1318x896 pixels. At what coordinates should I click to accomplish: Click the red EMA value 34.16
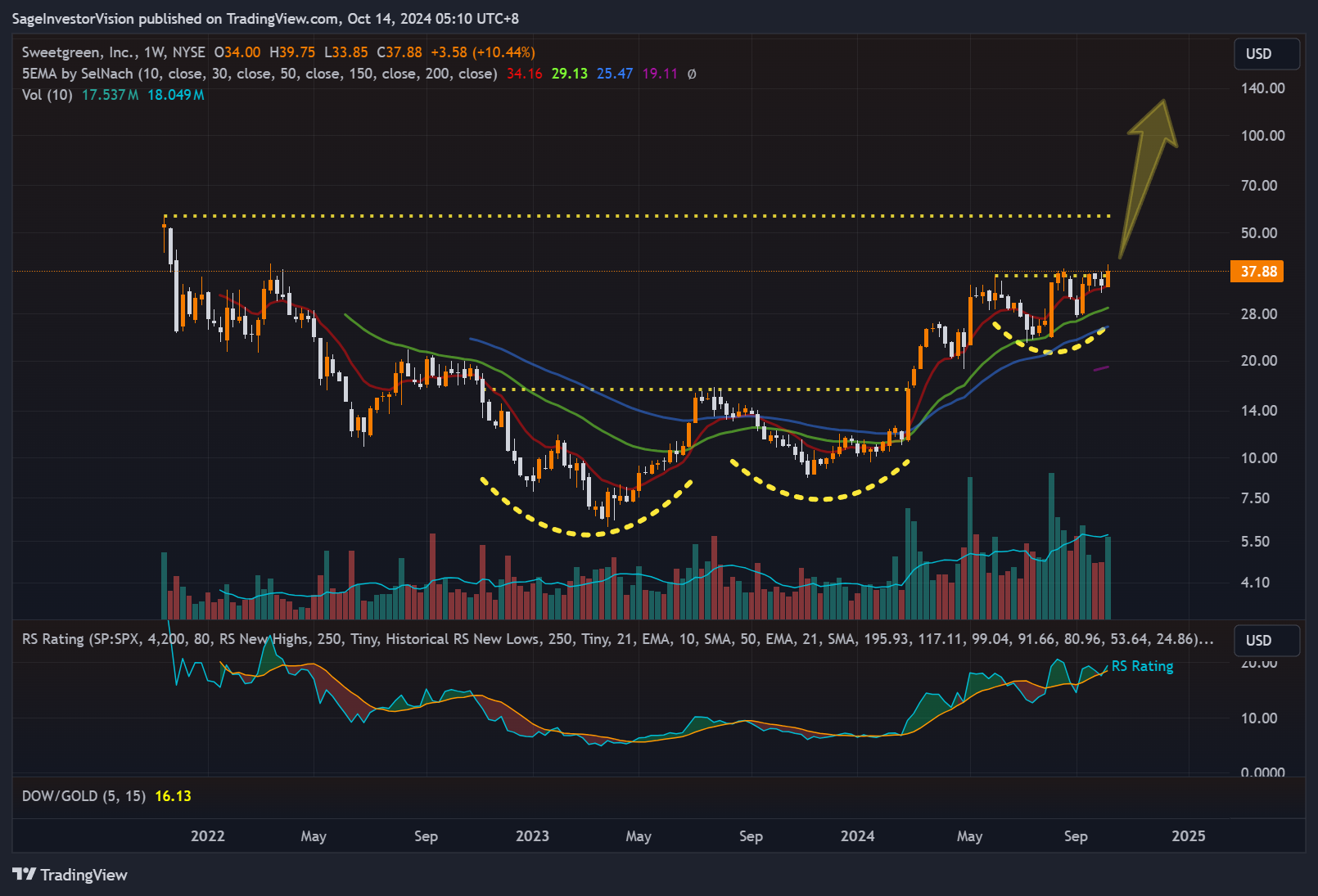(525, 74)
